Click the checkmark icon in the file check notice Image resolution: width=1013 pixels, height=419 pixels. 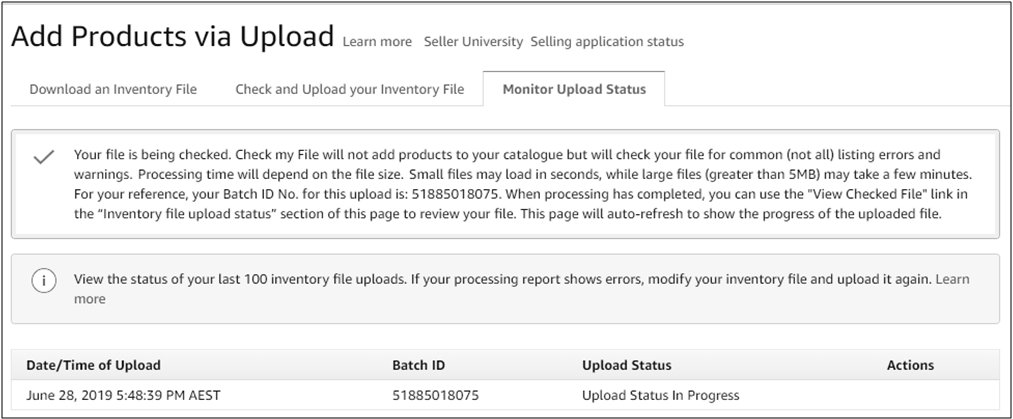tap(43, 158)
